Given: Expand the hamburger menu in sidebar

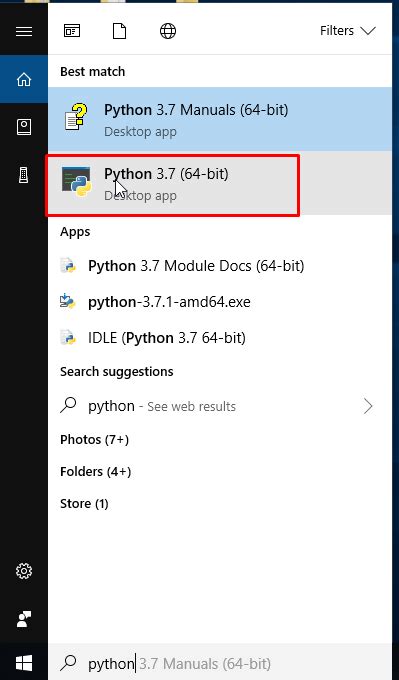Looking at the screenshot, I should coord(24,31).
